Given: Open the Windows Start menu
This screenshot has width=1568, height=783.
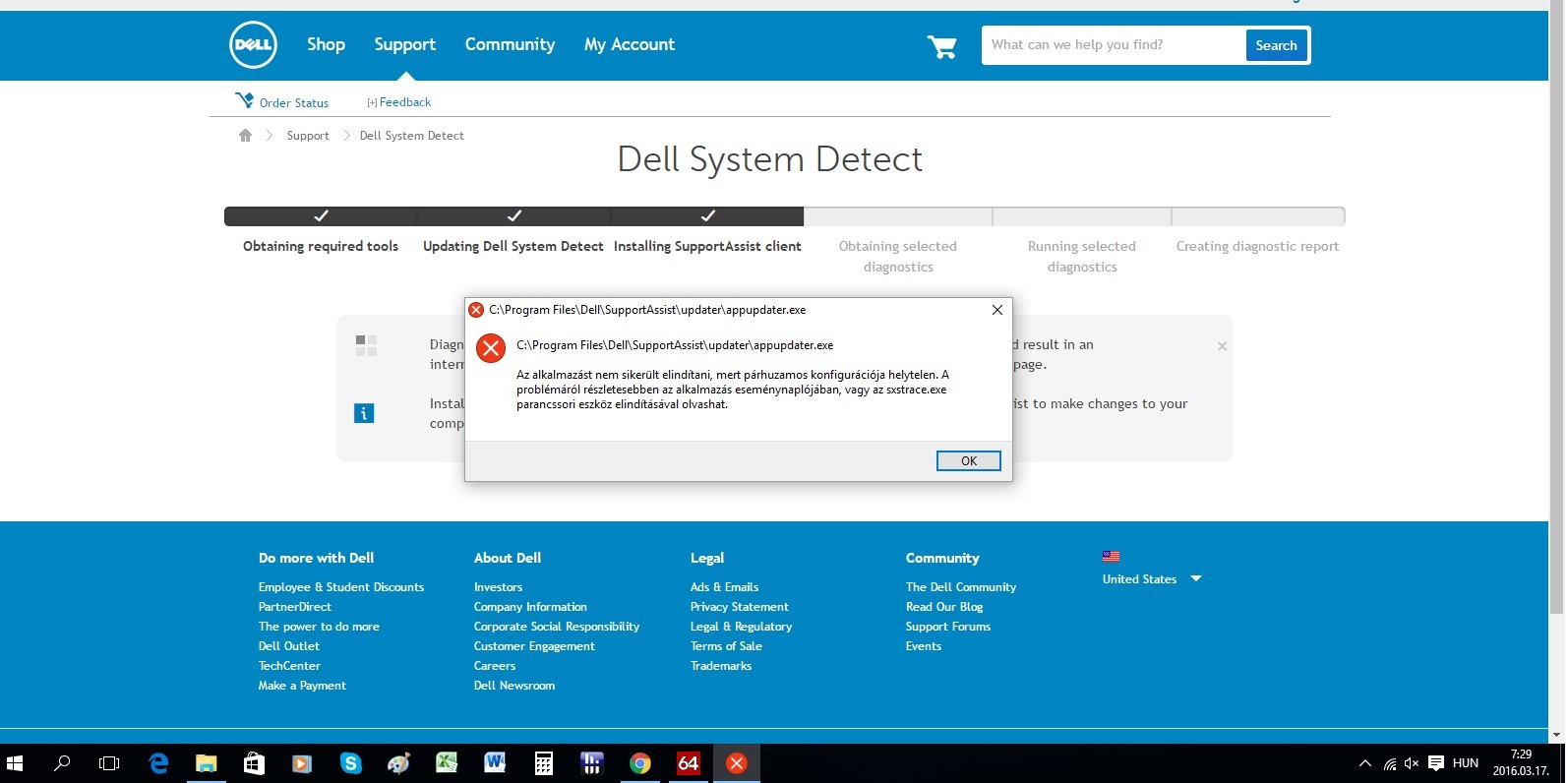Looking at the screenshot, I should tap(15, 763).
